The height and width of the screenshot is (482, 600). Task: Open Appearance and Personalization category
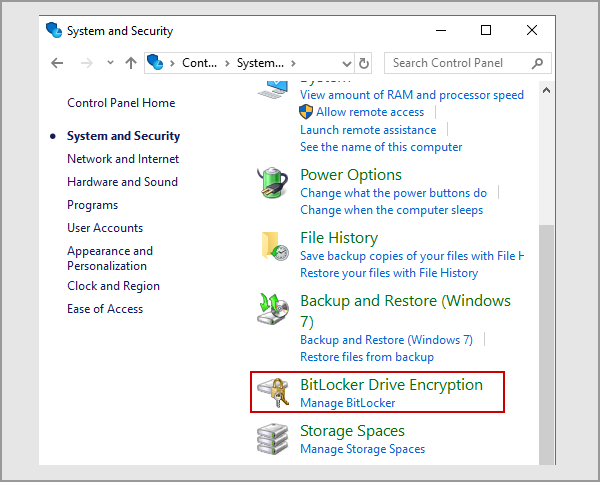110,258
